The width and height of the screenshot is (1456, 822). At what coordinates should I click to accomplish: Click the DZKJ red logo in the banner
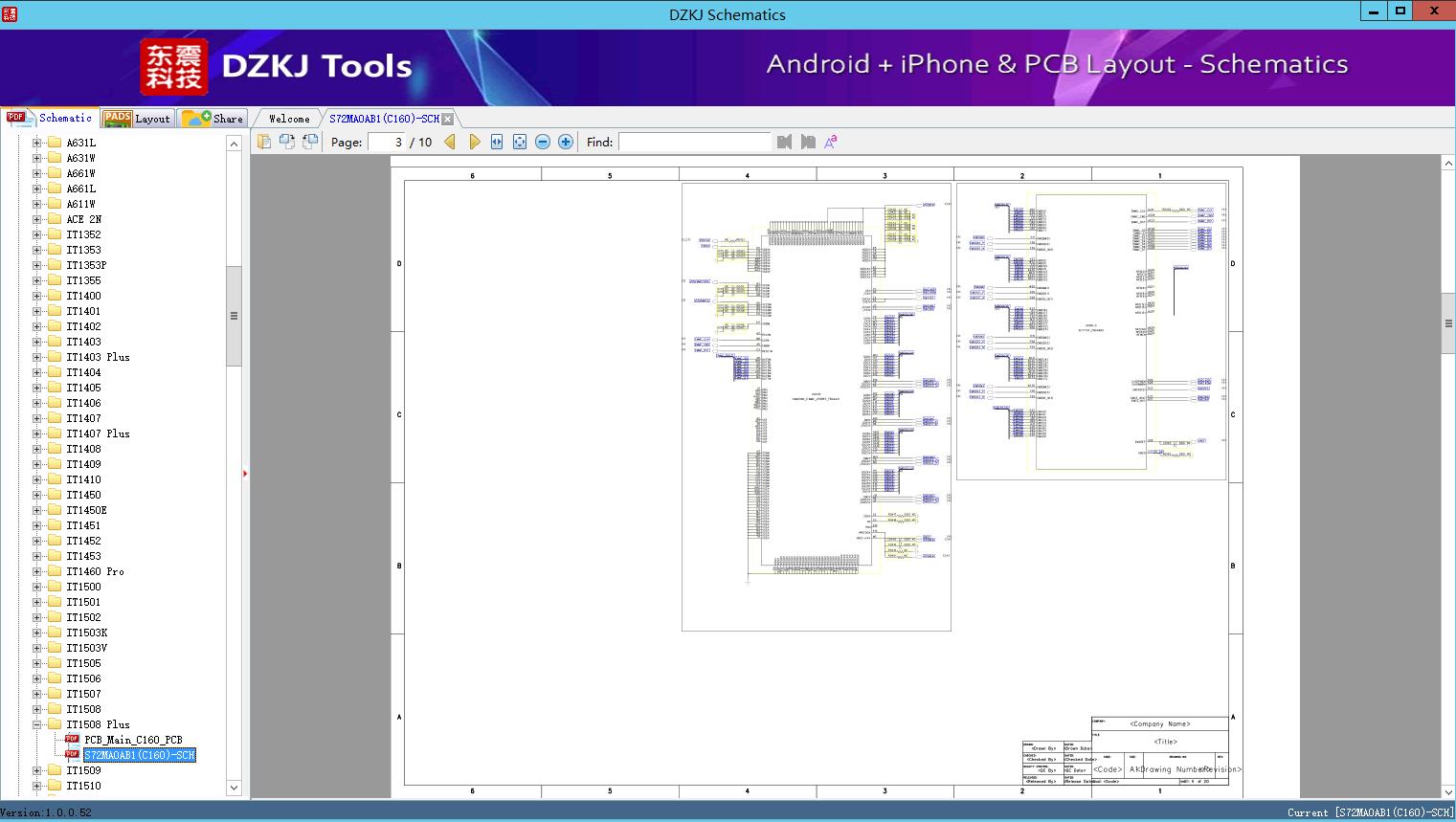pyautogui.click(x=174, y=67)
